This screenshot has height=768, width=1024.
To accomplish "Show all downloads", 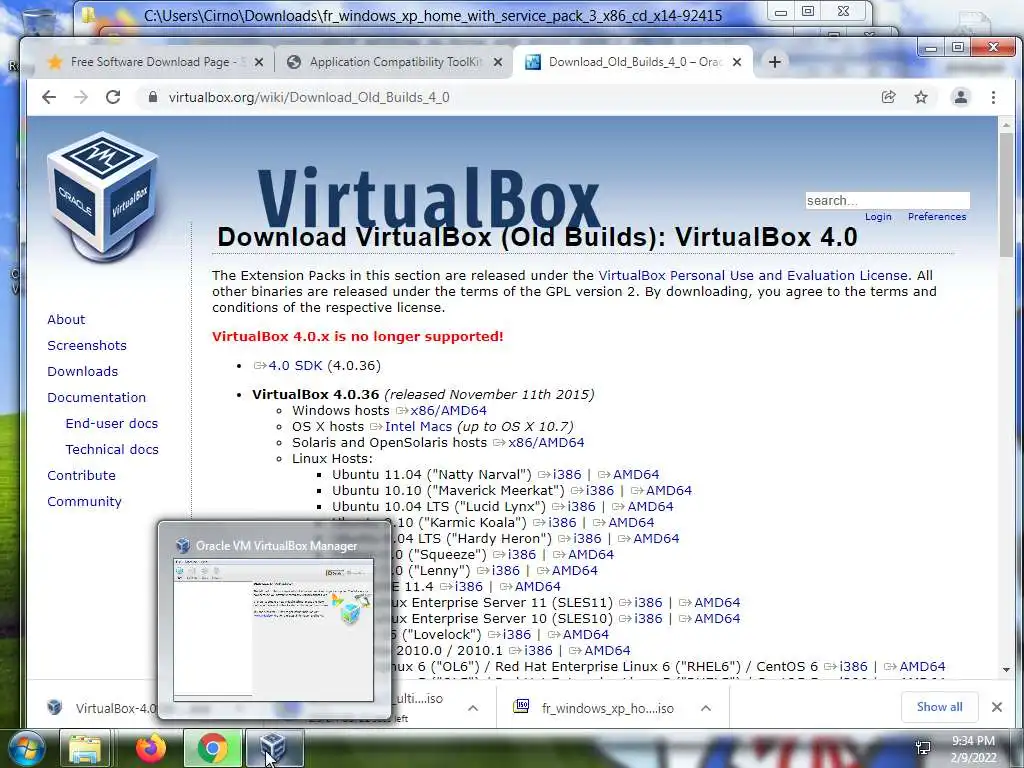I will tap(939, 707).
